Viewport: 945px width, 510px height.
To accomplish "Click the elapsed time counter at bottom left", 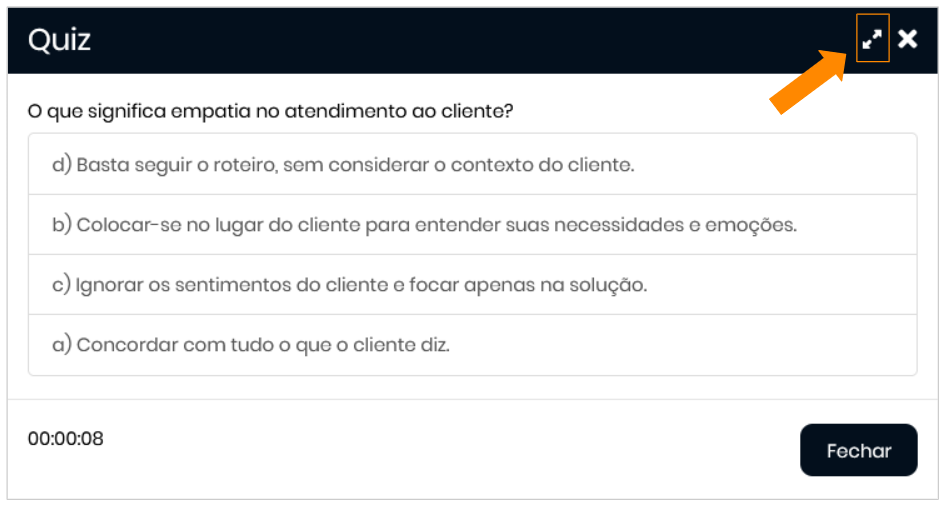I will click(66, 438).
